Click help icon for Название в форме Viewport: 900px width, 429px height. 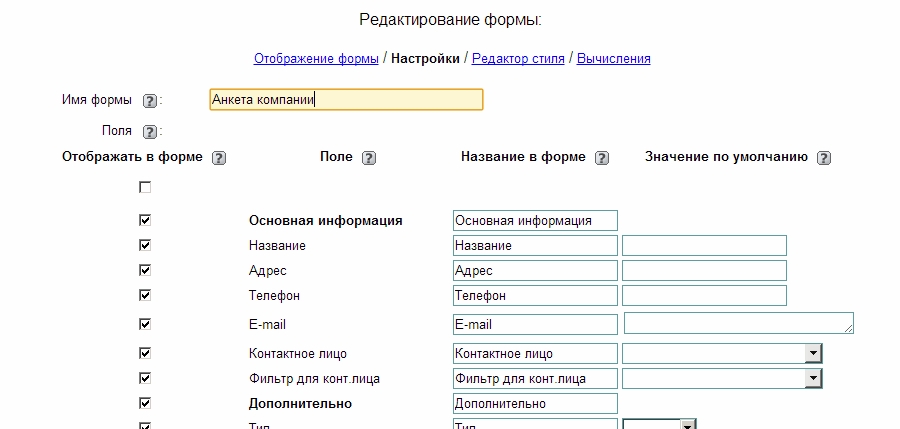coord(602,158)
